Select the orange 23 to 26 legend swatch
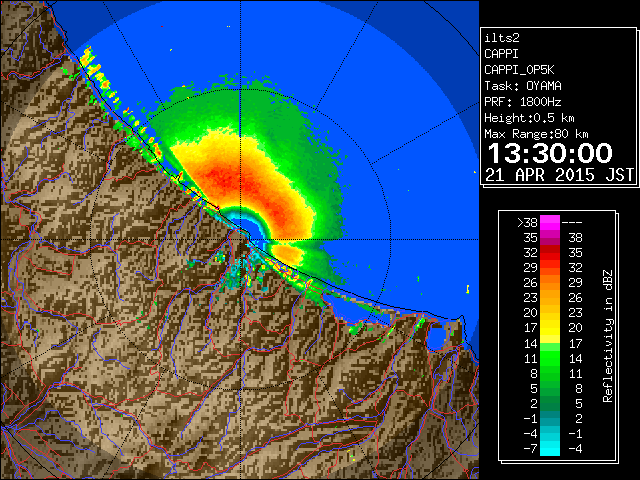Image resolution: width=640 pixels, height=480 pixels. tap(550, 298)
